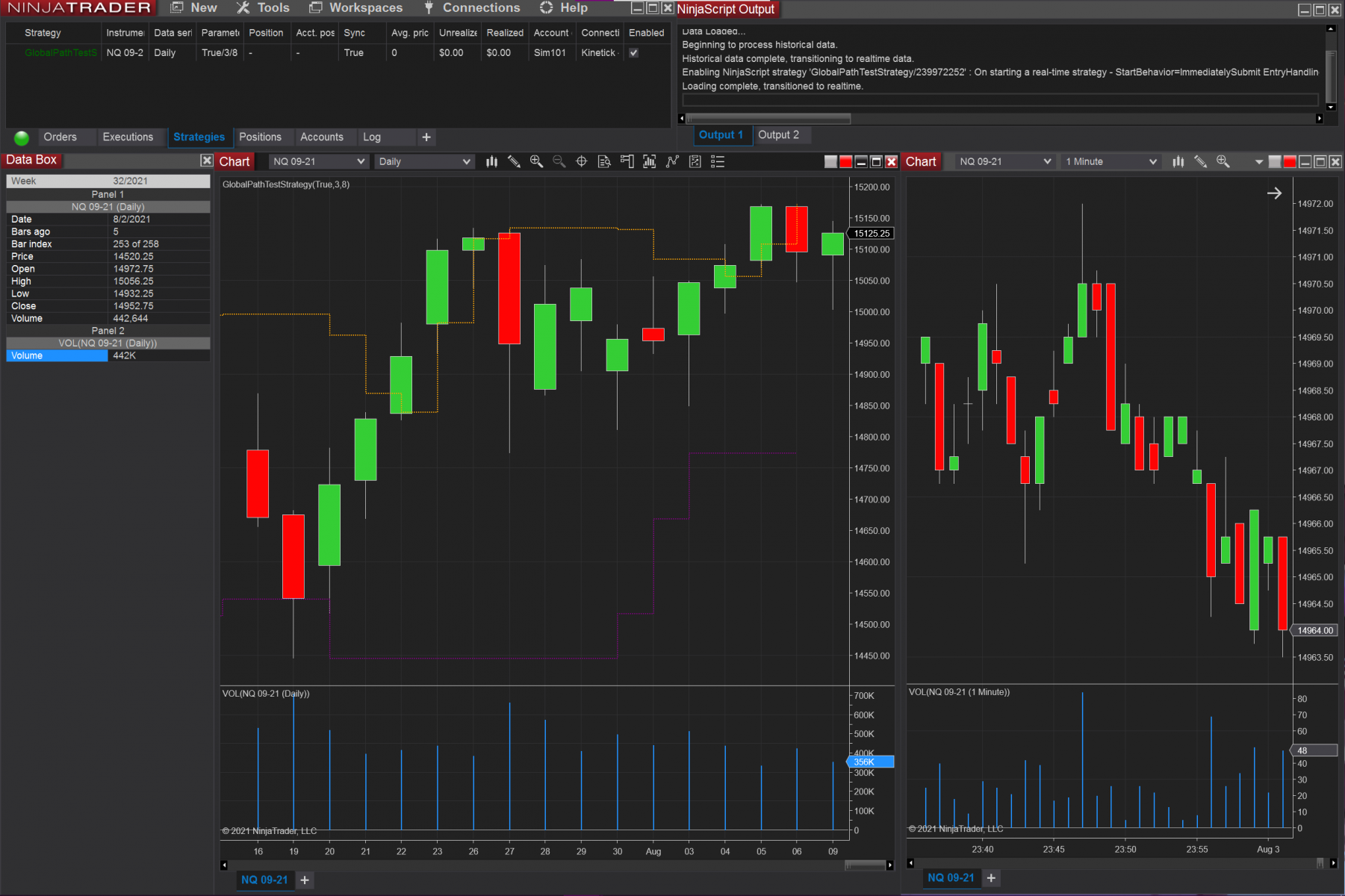
Task: Open Chart Trader icon in Daily chart toolbar
Action: (x=627, y=161)
